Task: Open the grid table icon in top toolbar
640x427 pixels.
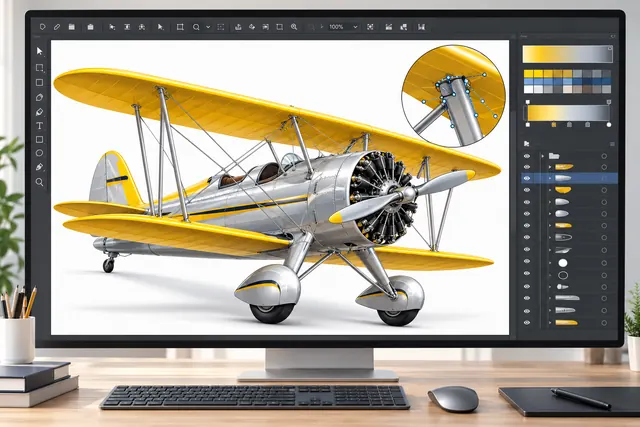Action: coord(72,27)
